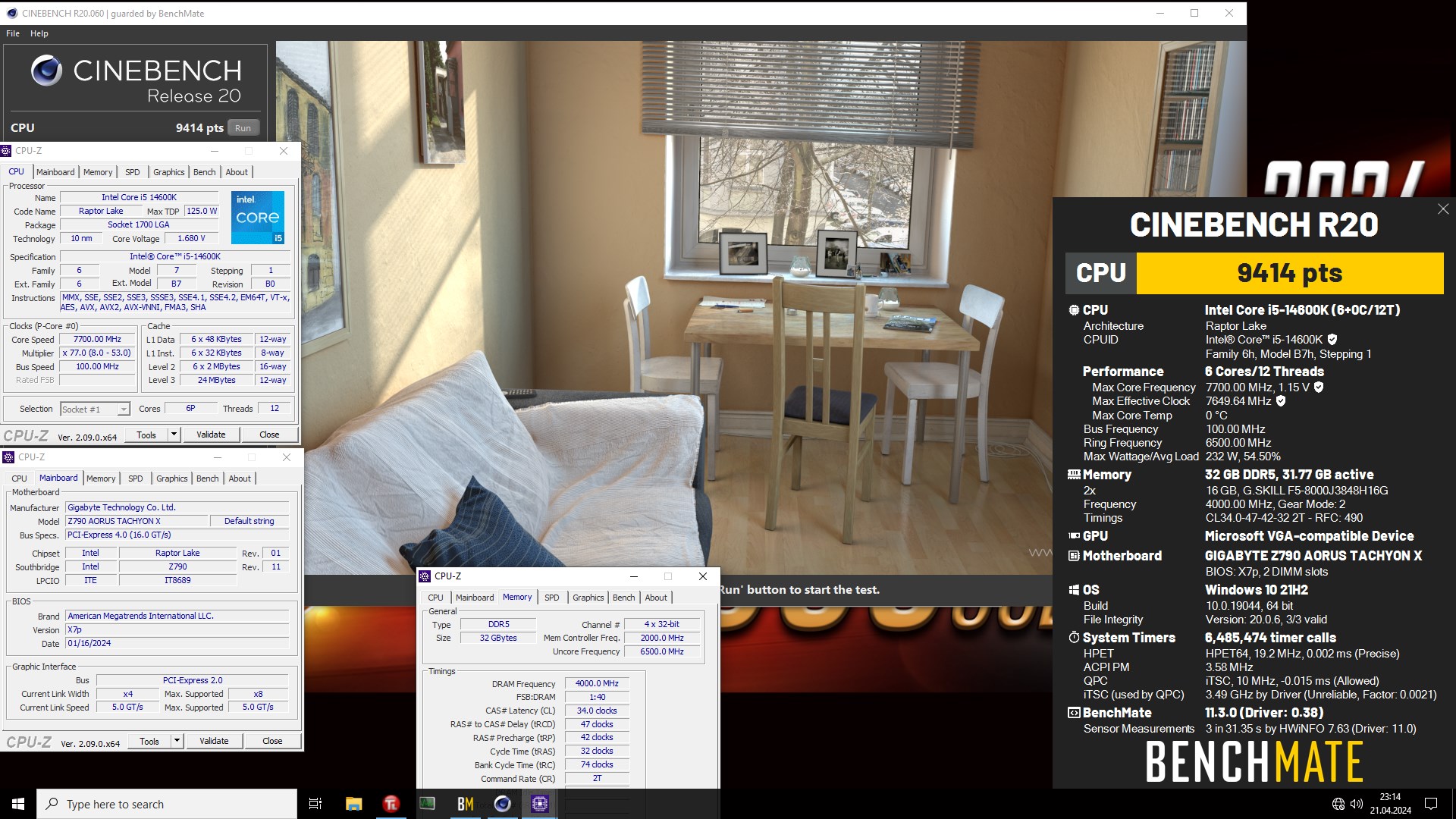Viewport: 1456px width, 819px height.
Task: Click the Intel Core i5 logo in CPU-Z
Action: coord(257,217)
